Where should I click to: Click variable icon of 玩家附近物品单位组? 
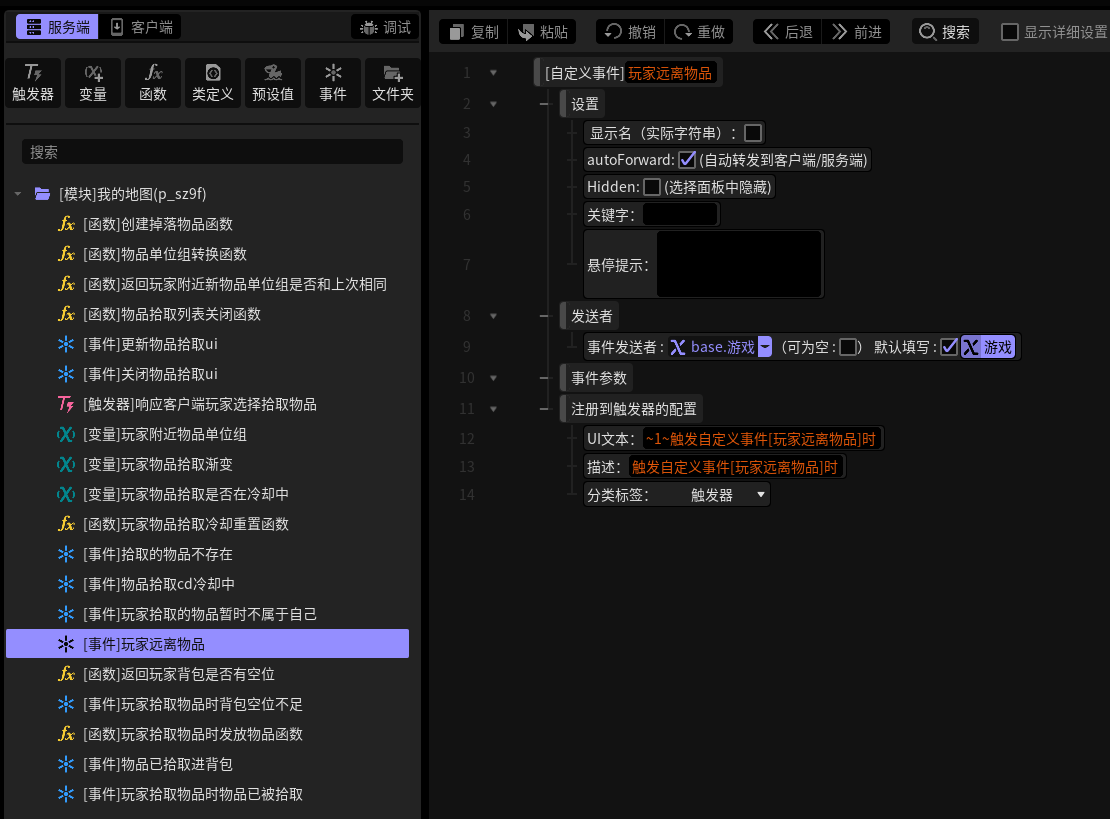66,434
